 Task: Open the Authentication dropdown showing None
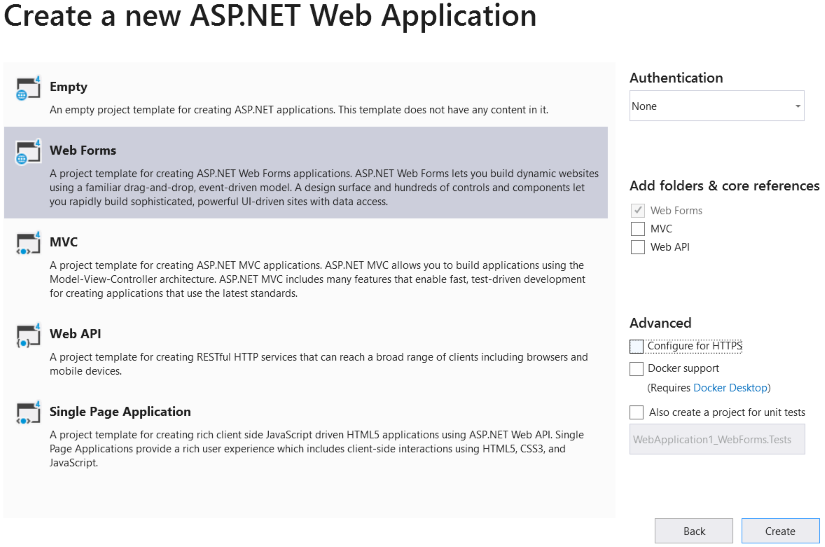717,106
